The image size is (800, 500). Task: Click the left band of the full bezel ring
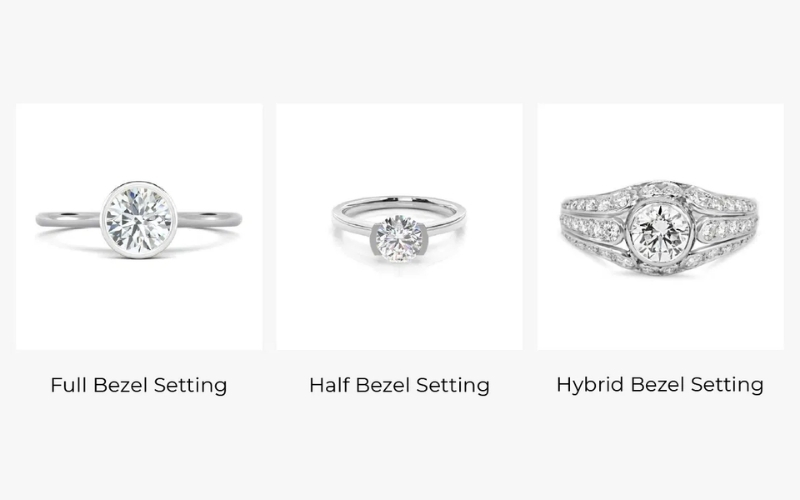coord(68,219)
